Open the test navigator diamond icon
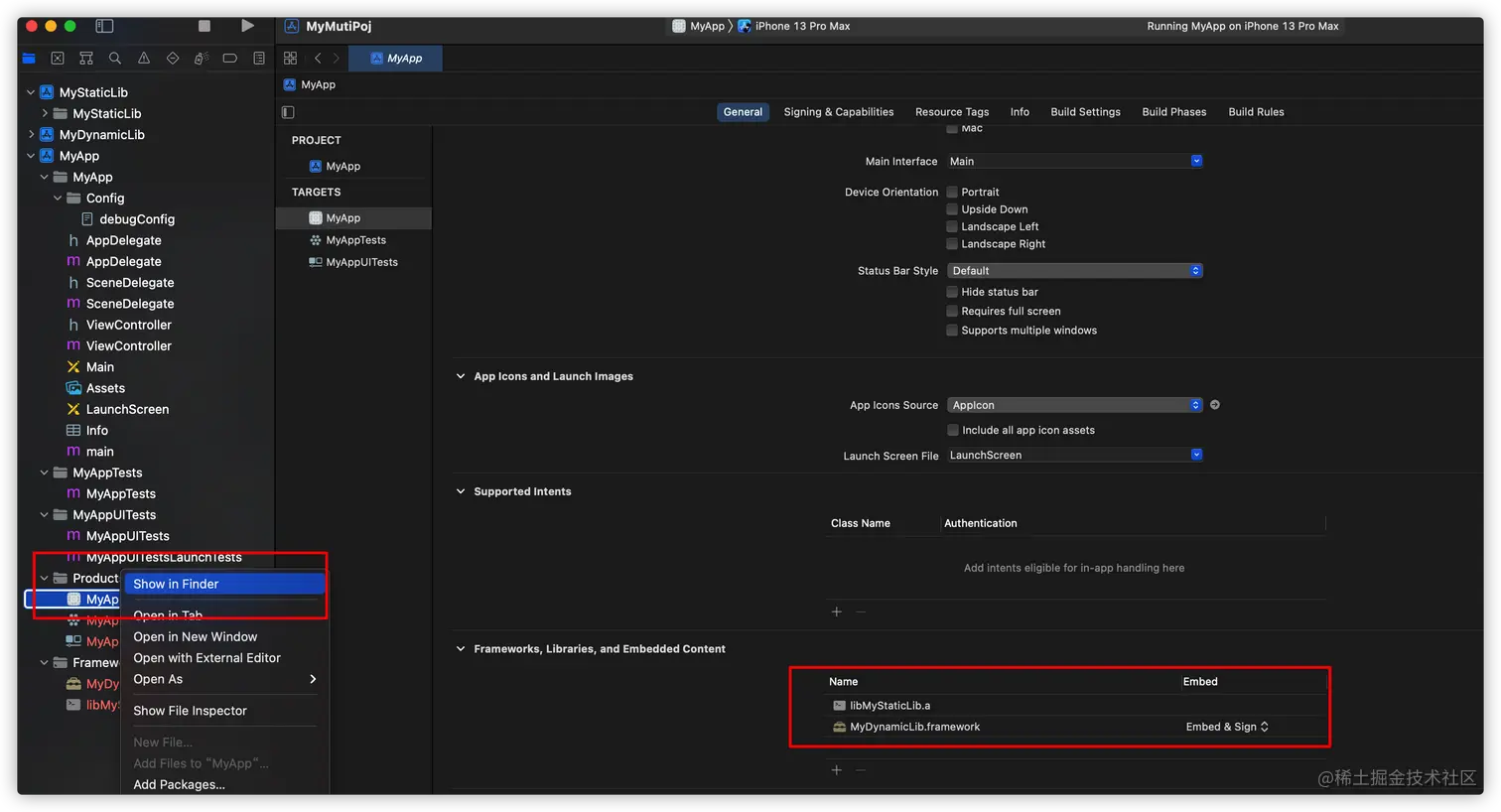The width and height of the screenshot is (1501, 812). (173, 59)
